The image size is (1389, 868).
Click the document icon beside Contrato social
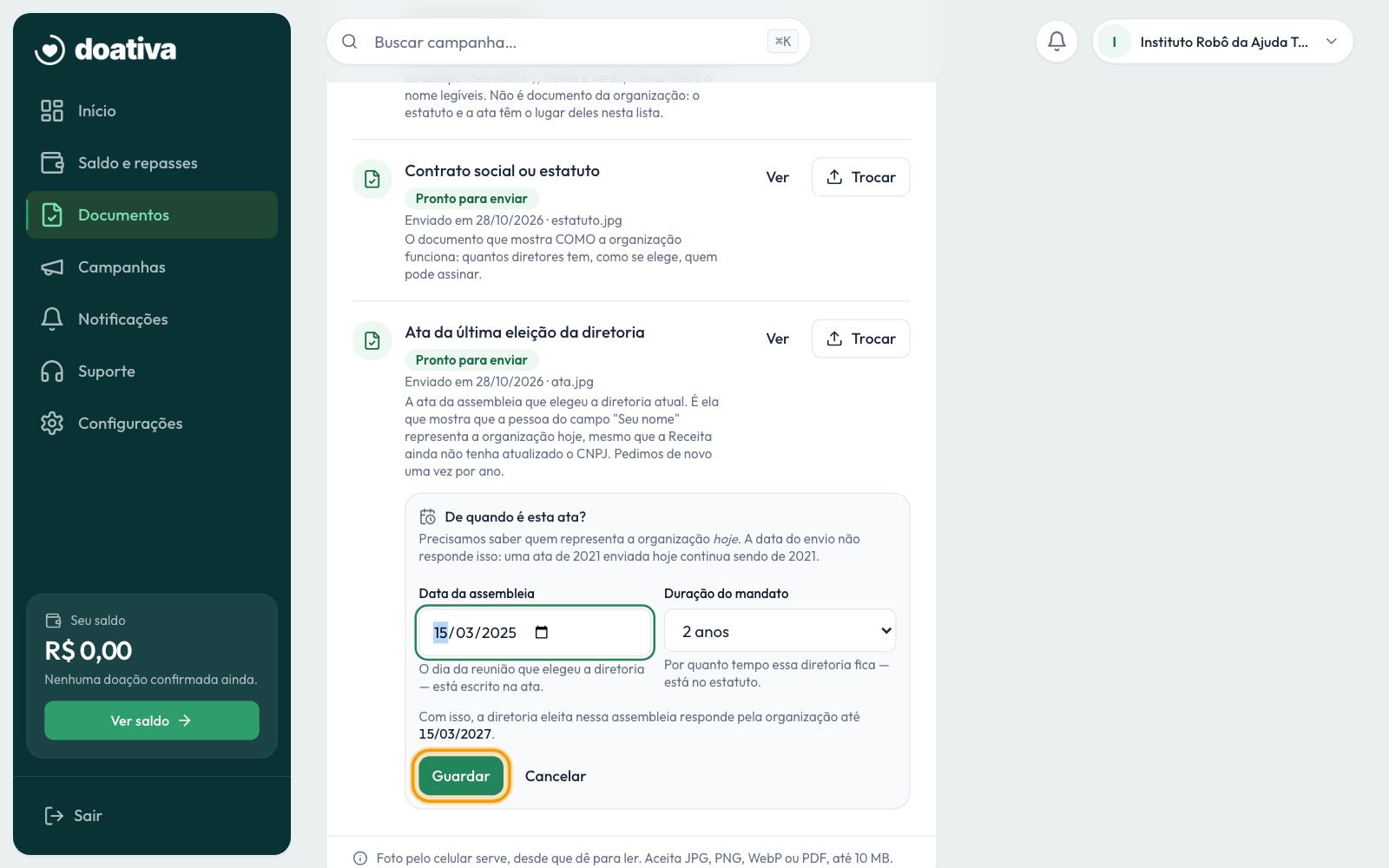point(372,179)
